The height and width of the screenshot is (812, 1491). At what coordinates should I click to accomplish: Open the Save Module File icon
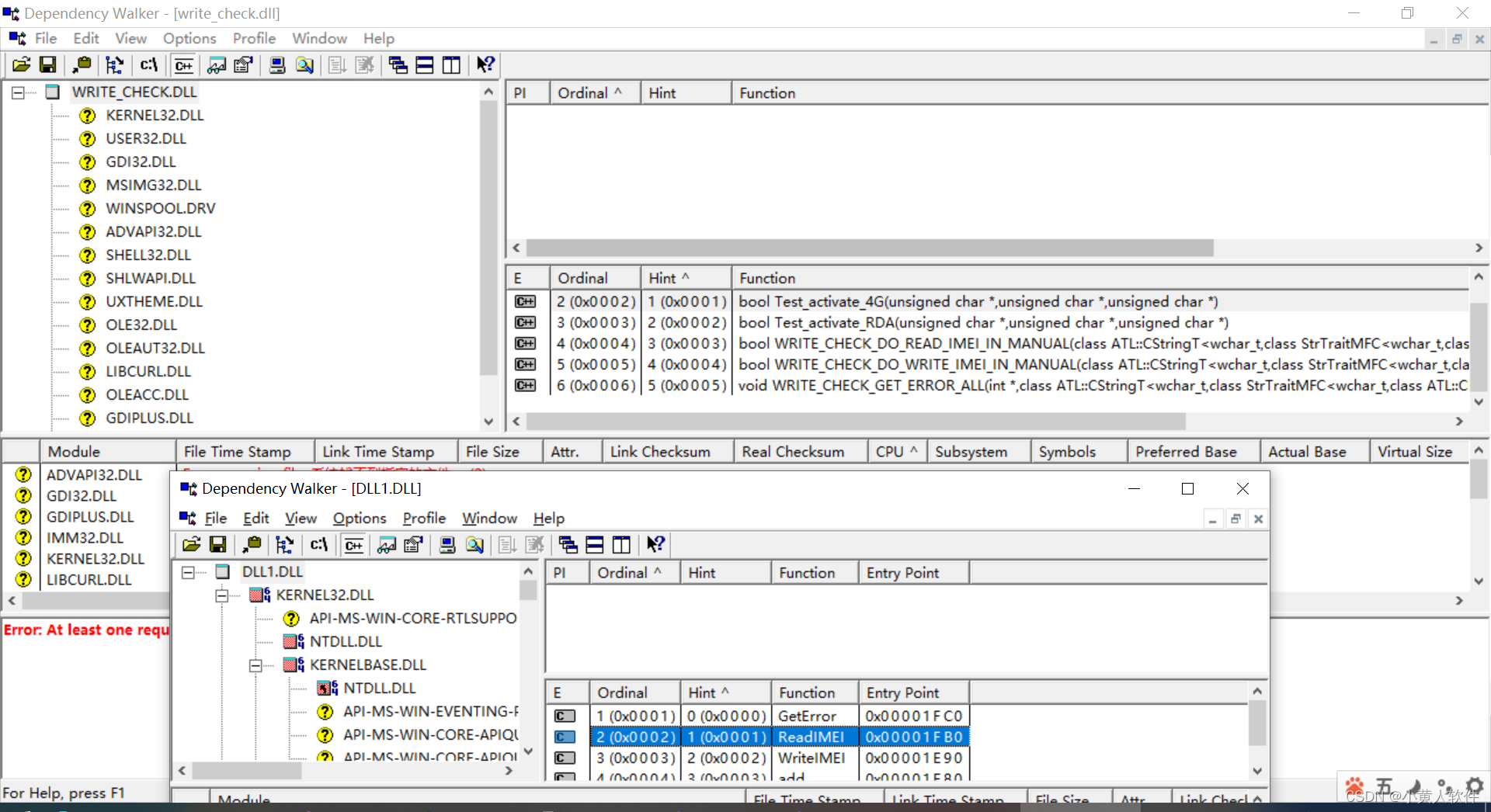click(47, 64)
